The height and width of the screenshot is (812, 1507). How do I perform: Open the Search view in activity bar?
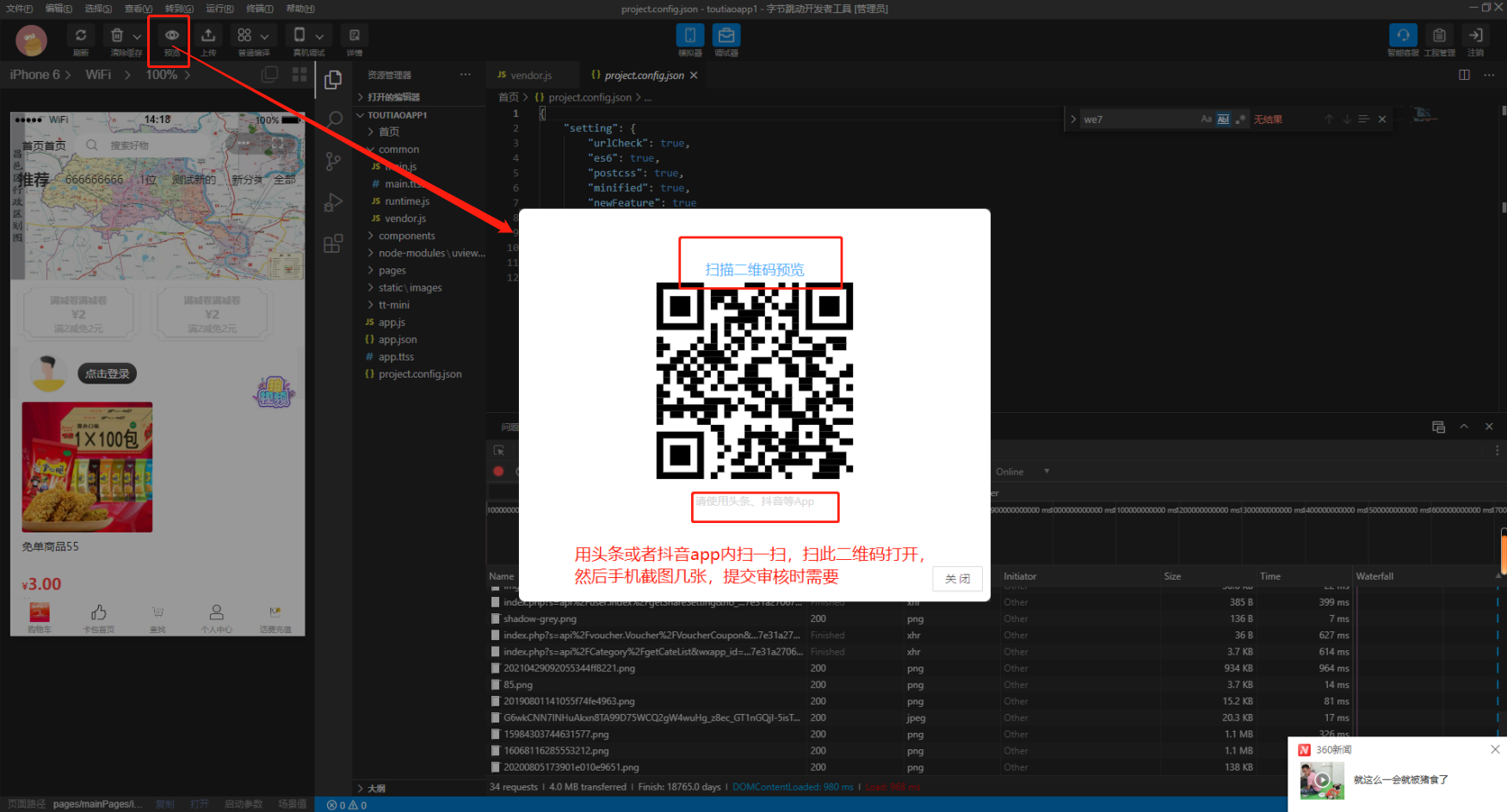tap(334, 120)
